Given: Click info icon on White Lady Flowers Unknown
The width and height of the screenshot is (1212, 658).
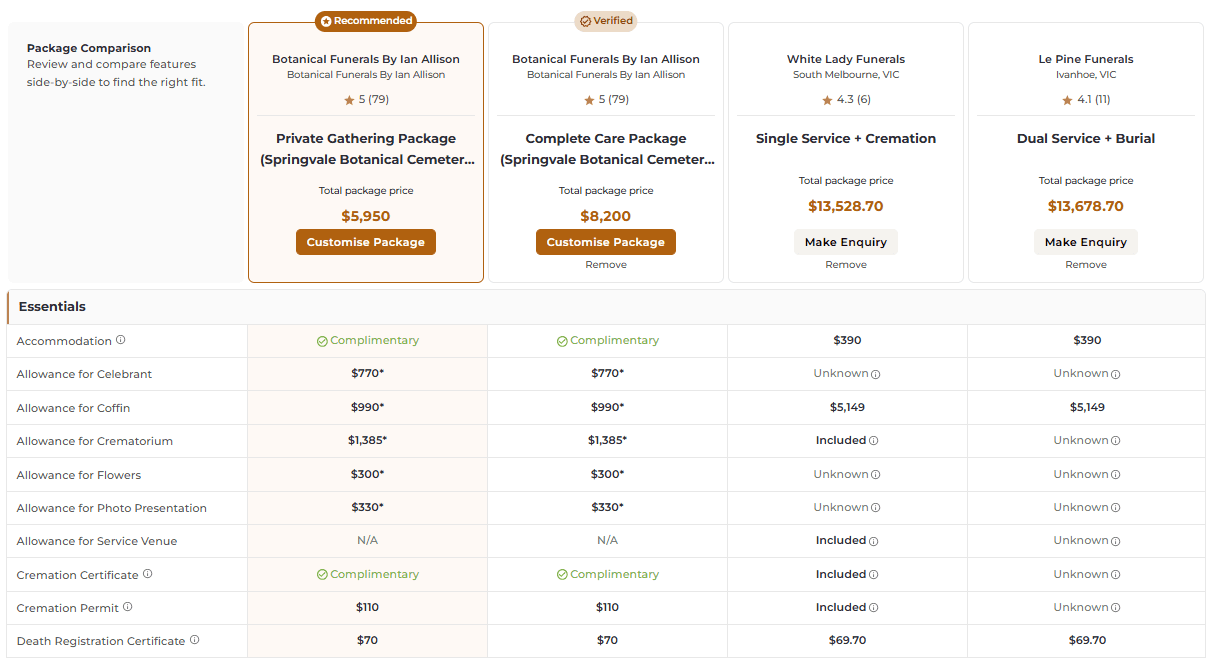Looking at the screenshot, I should pos(875,475).
